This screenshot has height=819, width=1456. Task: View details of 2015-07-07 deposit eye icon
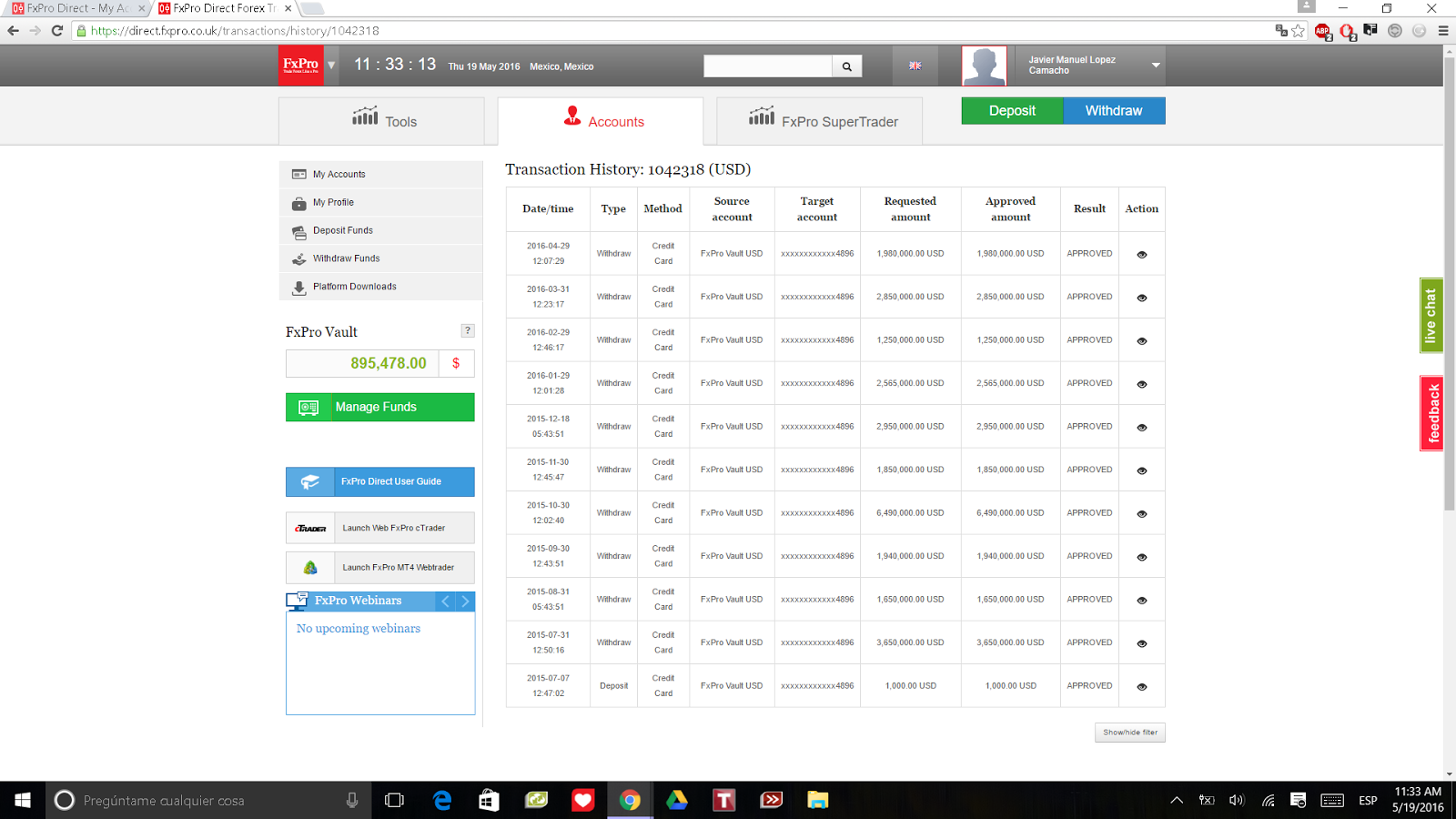point(1142,687)
